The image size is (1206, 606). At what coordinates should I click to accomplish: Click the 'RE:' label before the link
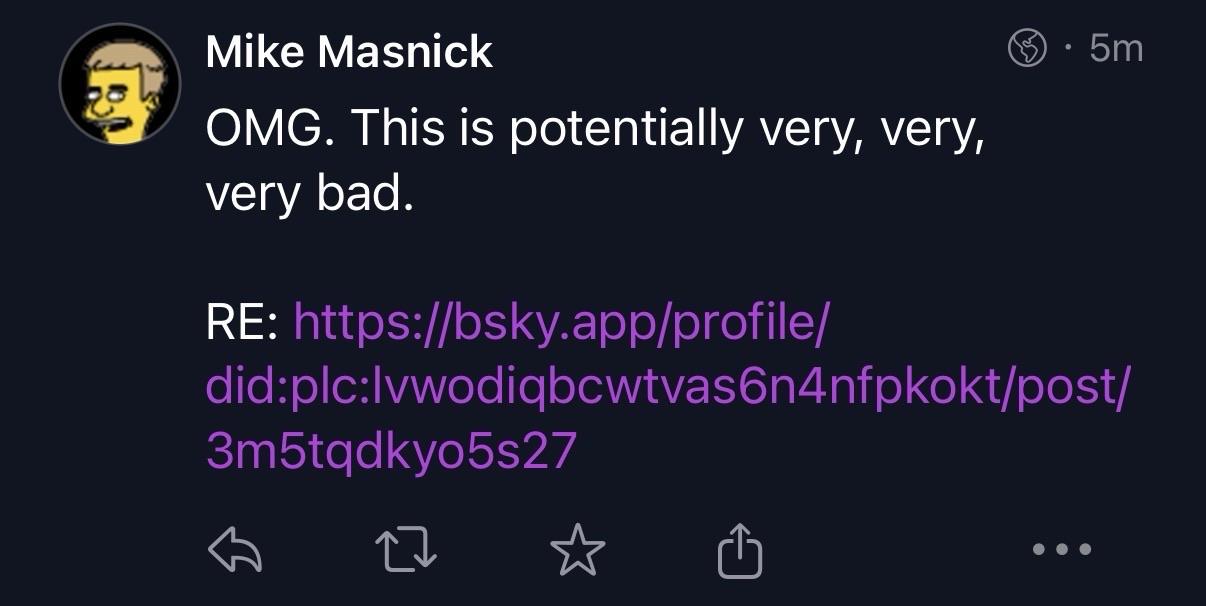[240, 324]
